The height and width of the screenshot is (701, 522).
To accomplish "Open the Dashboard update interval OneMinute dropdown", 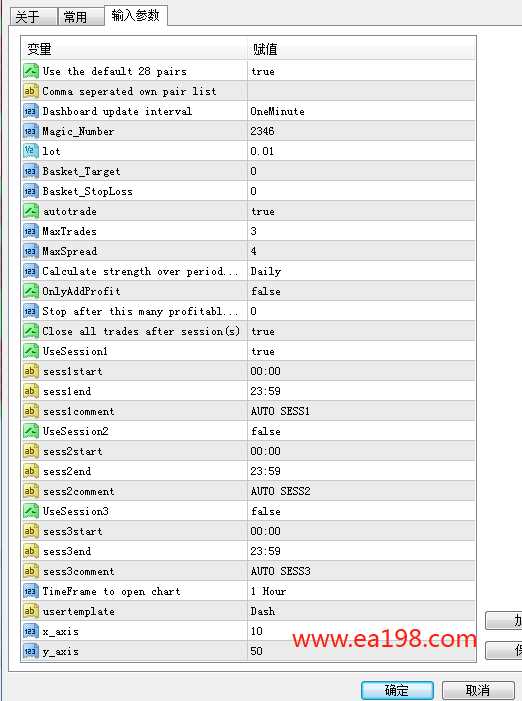I will point(361,111).
